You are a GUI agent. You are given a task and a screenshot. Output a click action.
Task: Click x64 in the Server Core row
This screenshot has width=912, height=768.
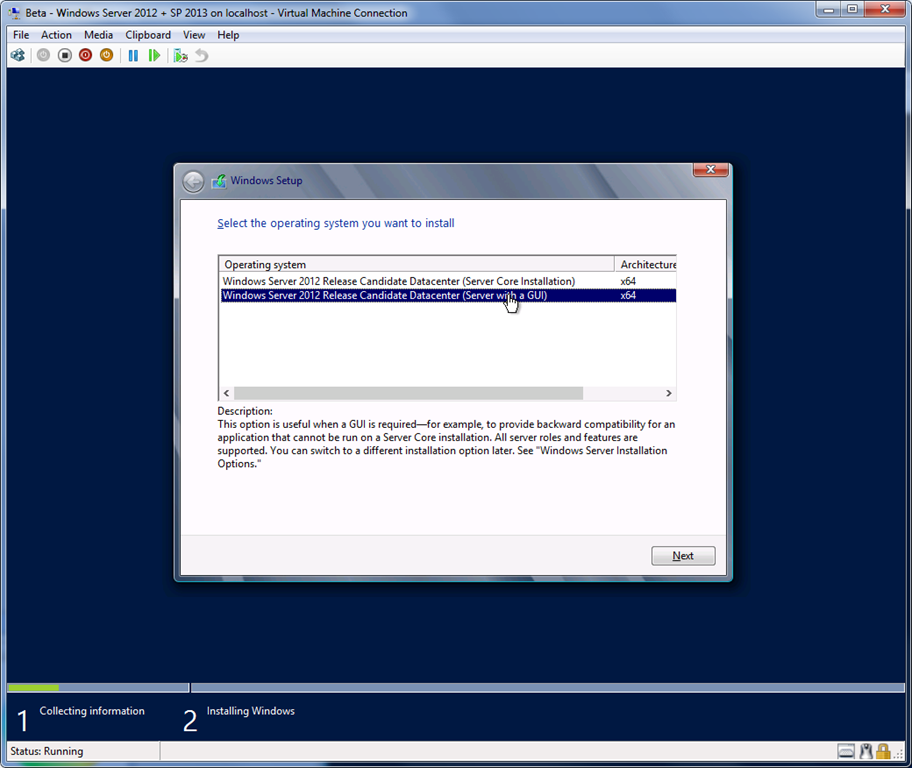coord(628,281)
